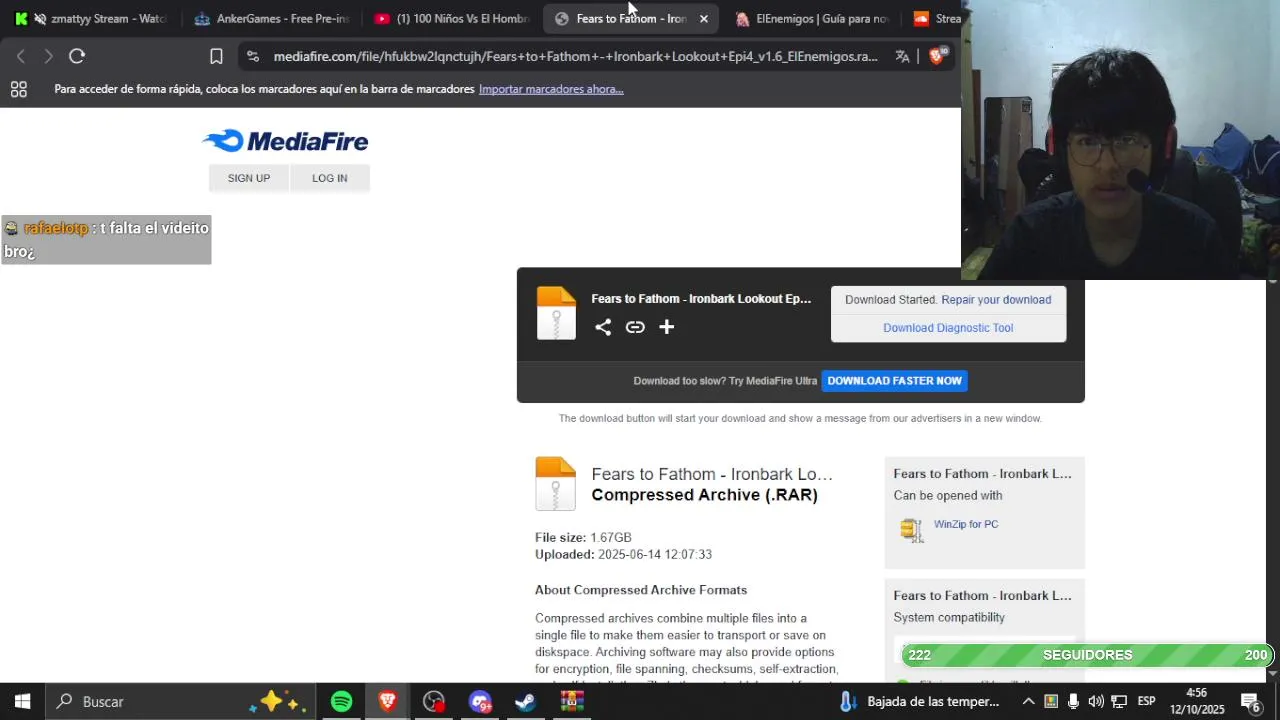Open OBS Studio from the taskbar
This screenshot has height=720, width=1280.
pos(433,701)
